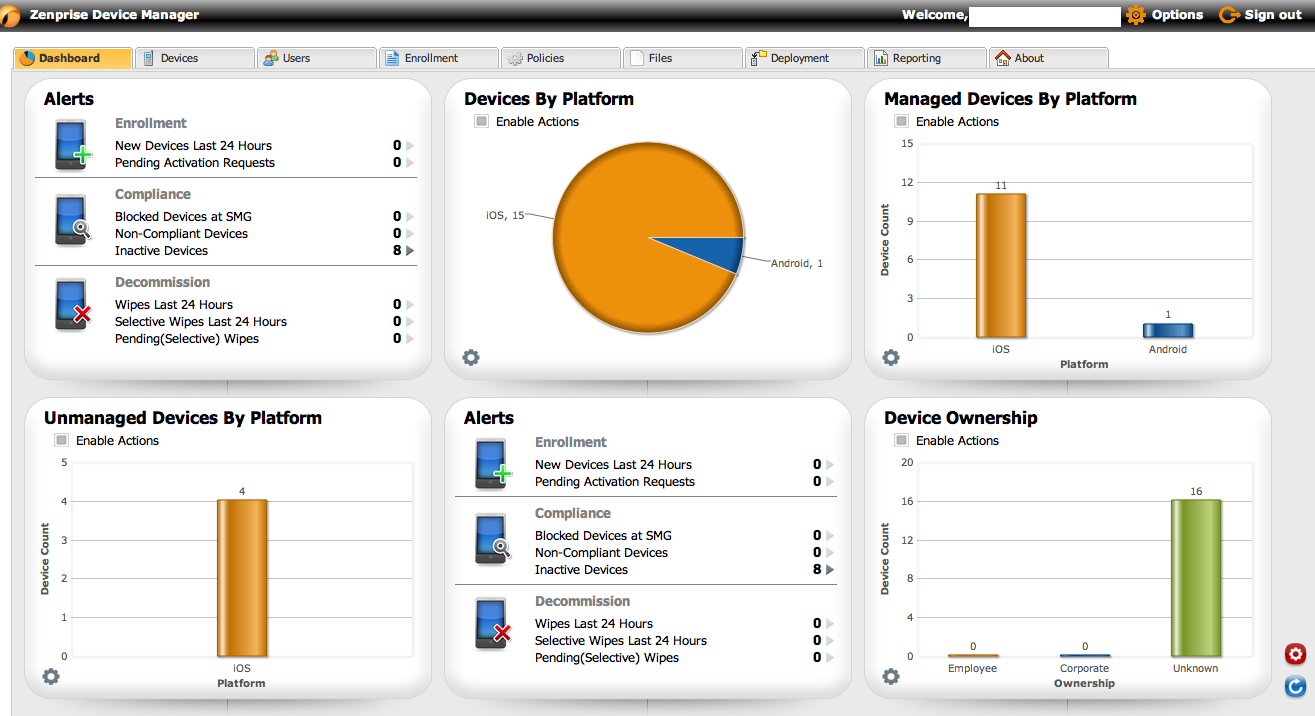The image size is (1315, 716).
Task: Open settings gear in Unmanaged Devices panel
Action: tap(51, 677)
